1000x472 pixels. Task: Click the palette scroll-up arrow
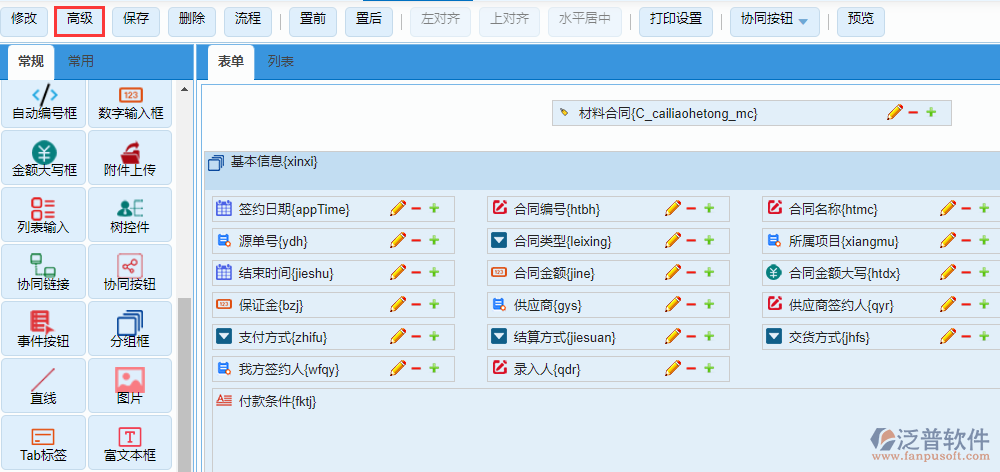(x=185, y=89)
